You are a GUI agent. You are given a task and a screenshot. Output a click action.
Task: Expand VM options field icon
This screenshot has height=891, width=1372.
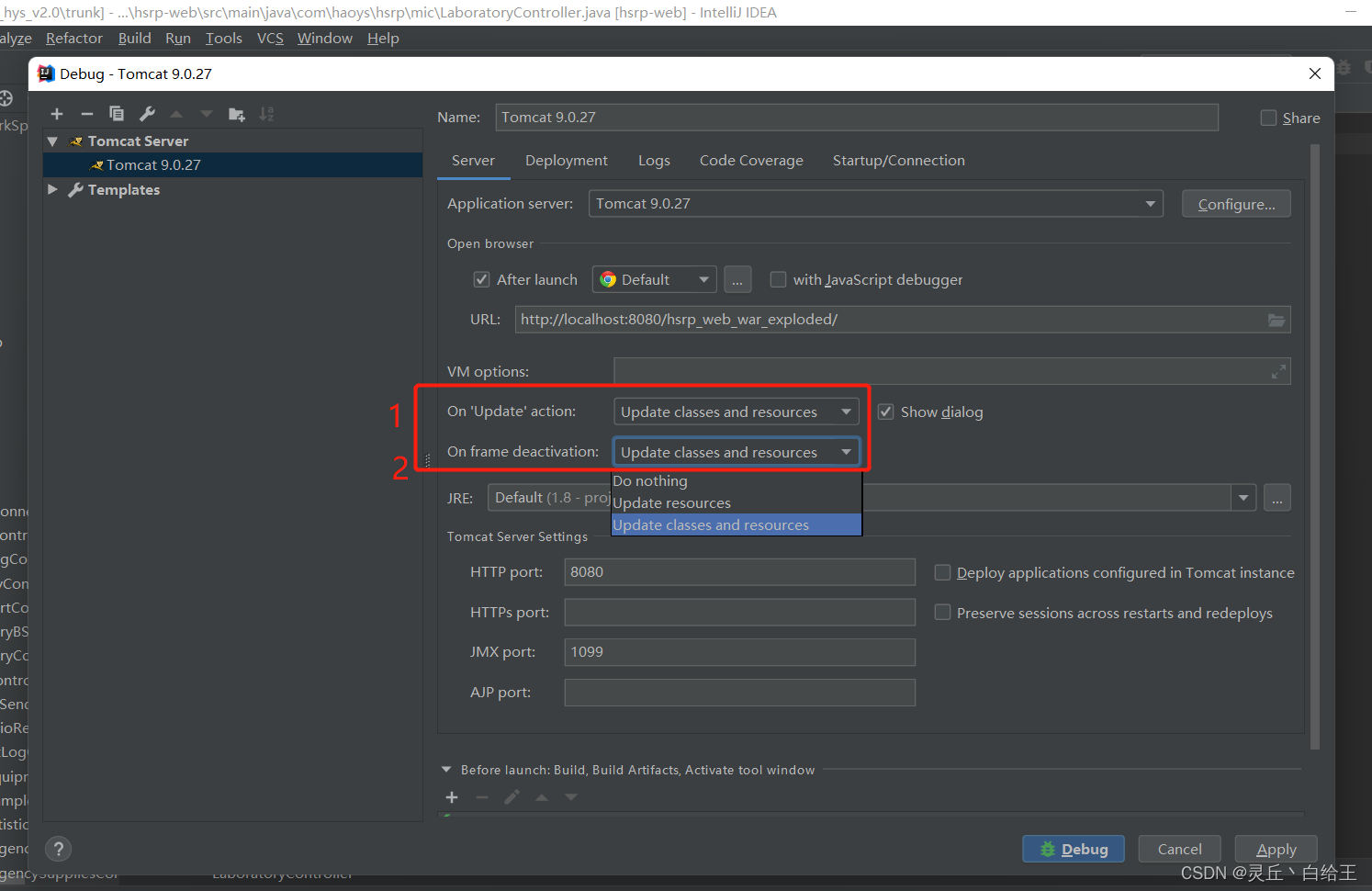[1278, 371]
